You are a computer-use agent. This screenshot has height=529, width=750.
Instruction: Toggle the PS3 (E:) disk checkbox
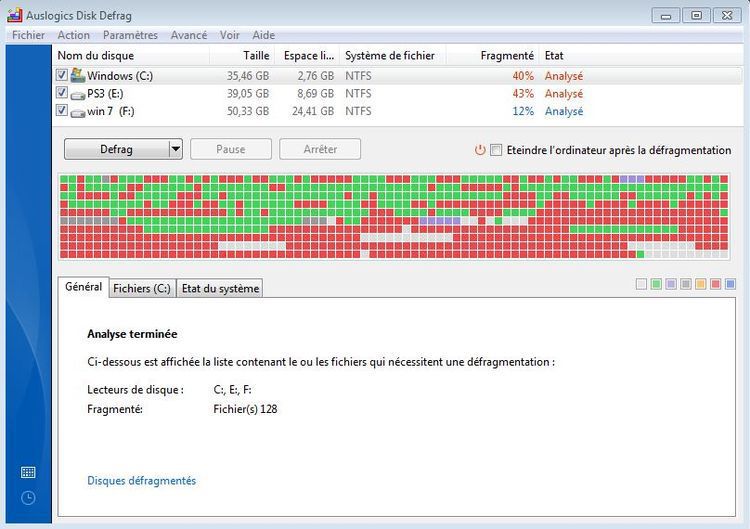click(62, 94)
